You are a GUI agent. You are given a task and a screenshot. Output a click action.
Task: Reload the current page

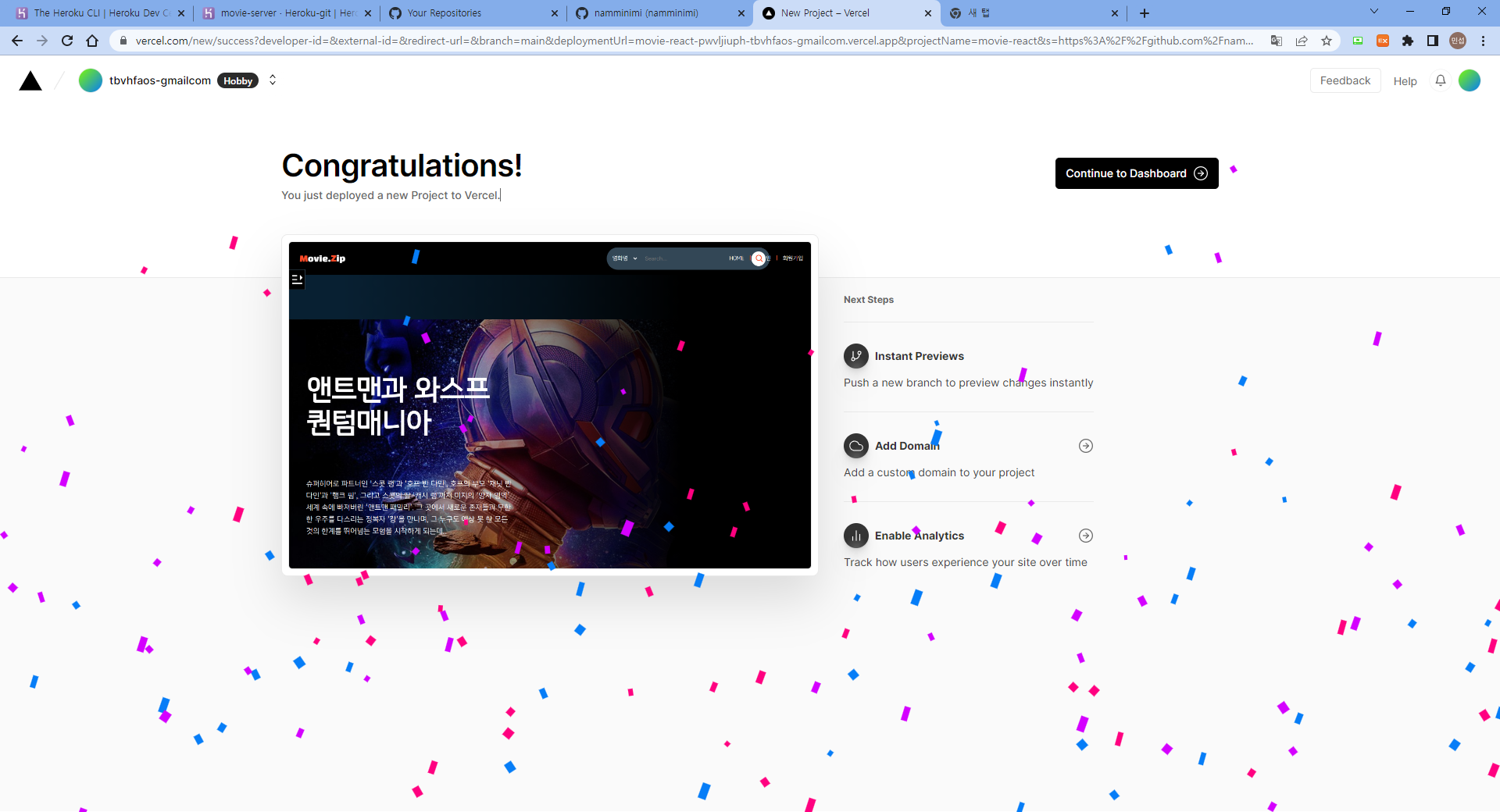coord(67,41)
